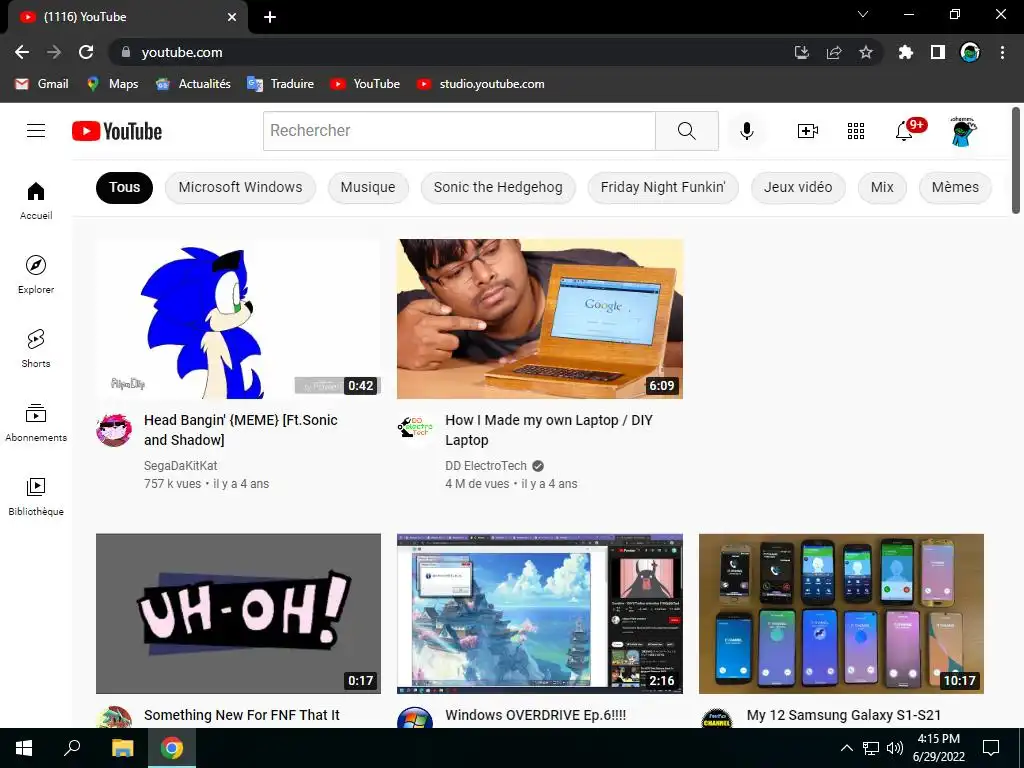Play the Samsung phones thumbnail video
Screen dimensions: 1024x768
[841, 613]
